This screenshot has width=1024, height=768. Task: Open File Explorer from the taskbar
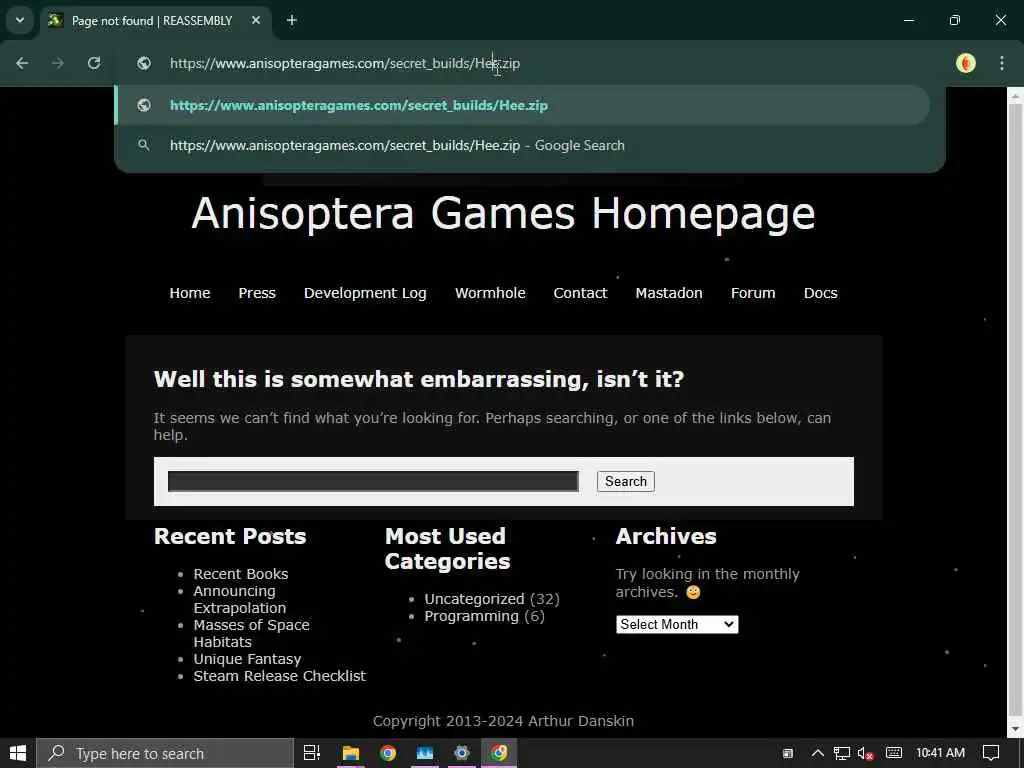pos(351,753)
